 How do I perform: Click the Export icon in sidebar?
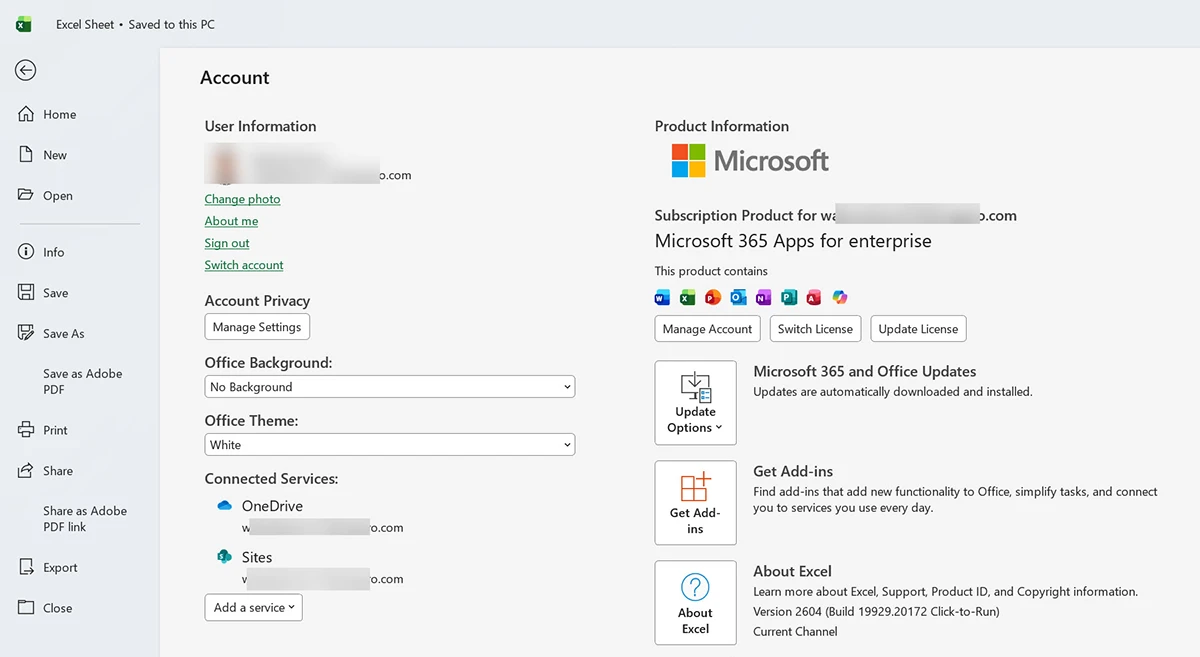26,567
